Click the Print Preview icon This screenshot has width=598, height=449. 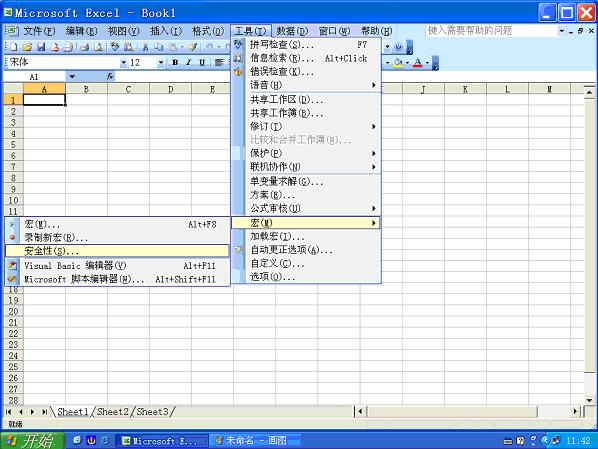click(98, 47)
